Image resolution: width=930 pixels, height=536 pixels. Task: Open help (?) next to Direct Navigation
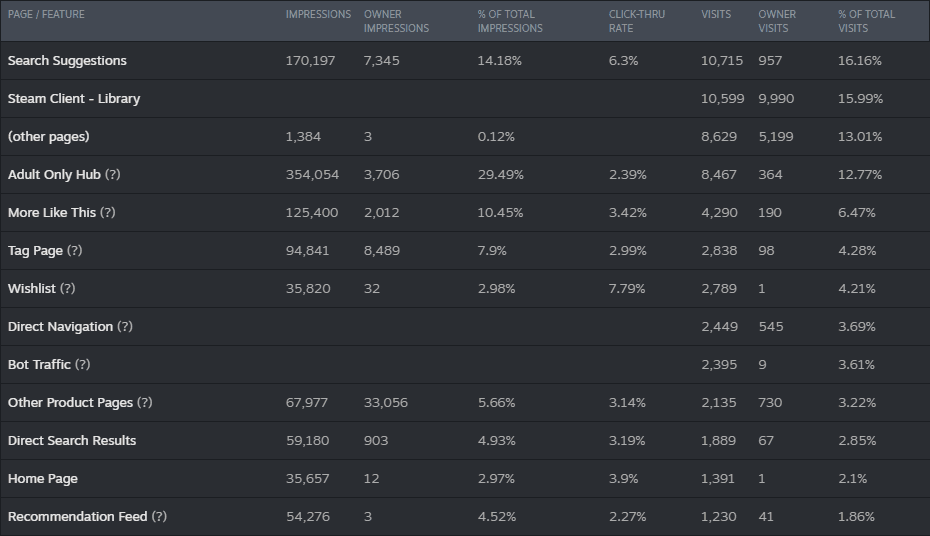[125, 326]
